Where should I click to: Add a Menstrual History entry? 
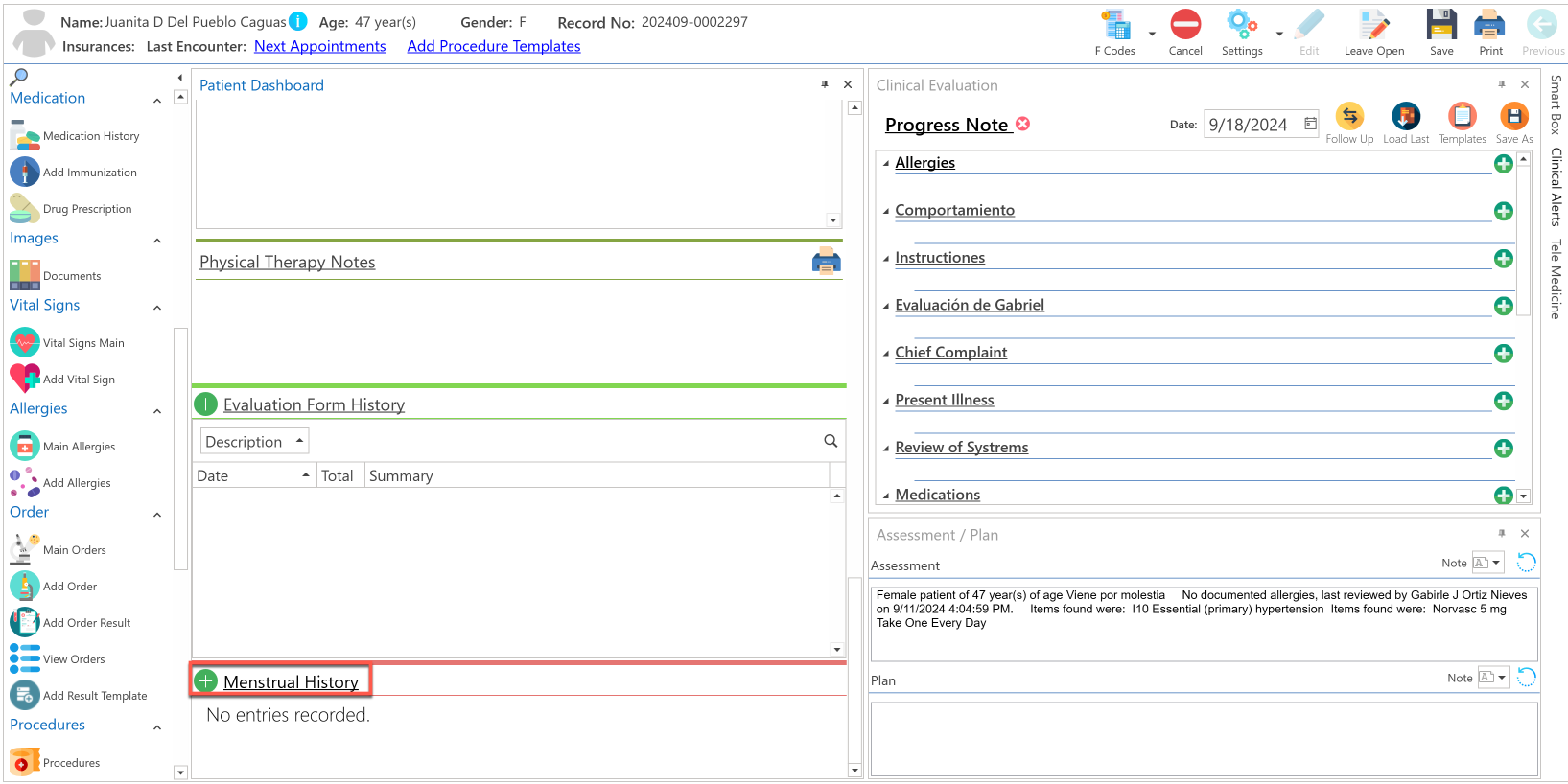tap(205, 681)
